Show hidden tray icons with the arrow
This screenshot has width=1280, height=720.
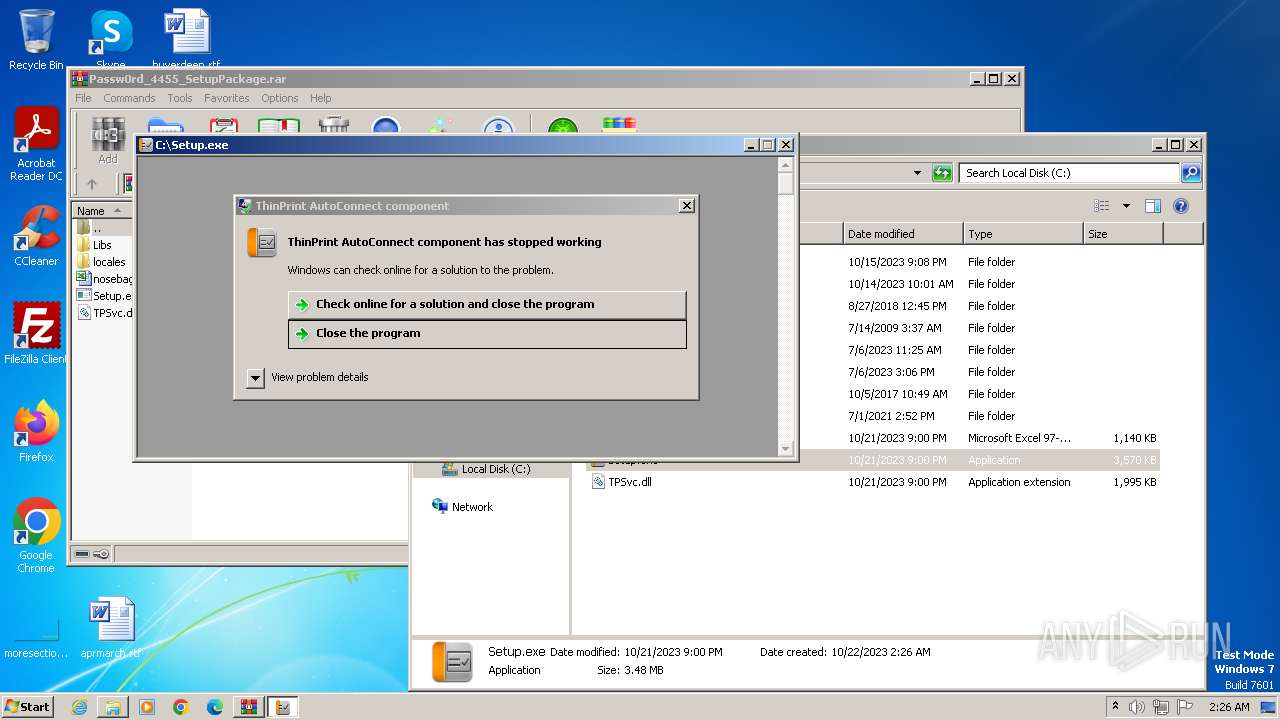[x=1115, y=707]
